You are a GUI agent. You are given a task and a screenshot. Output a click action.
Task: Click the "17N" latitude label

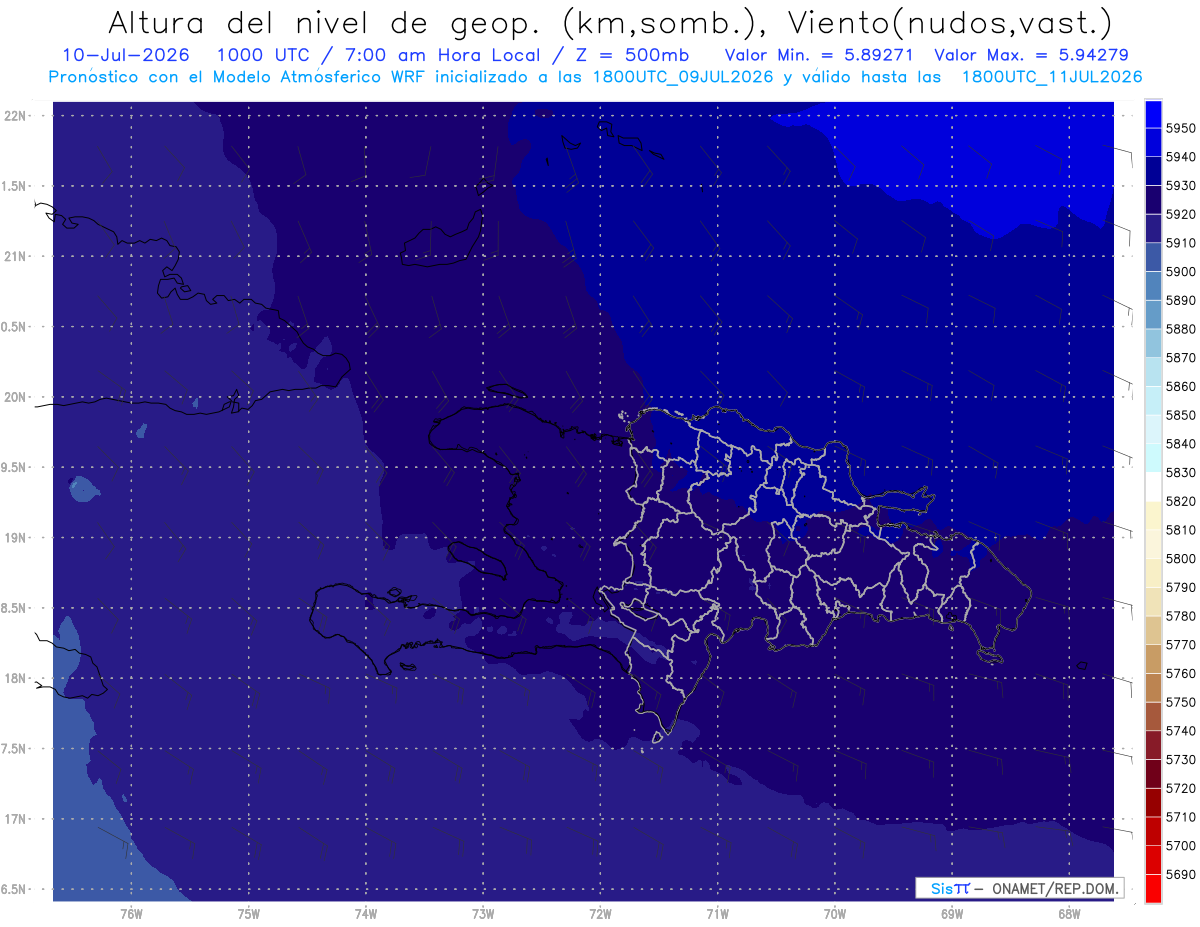point(15,819)
